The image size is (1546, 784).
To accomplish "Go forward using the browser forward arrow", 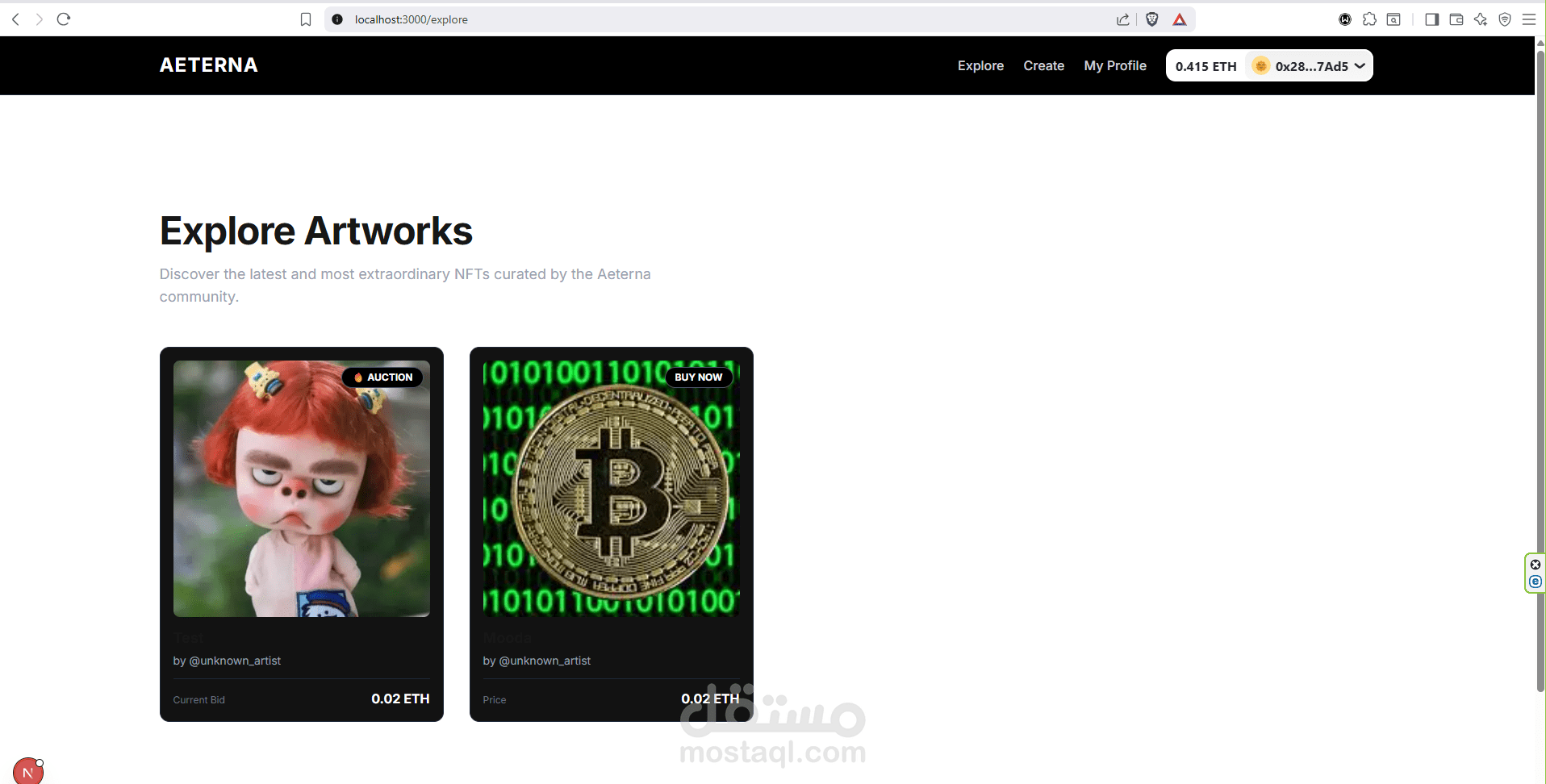I will (39, 19).
